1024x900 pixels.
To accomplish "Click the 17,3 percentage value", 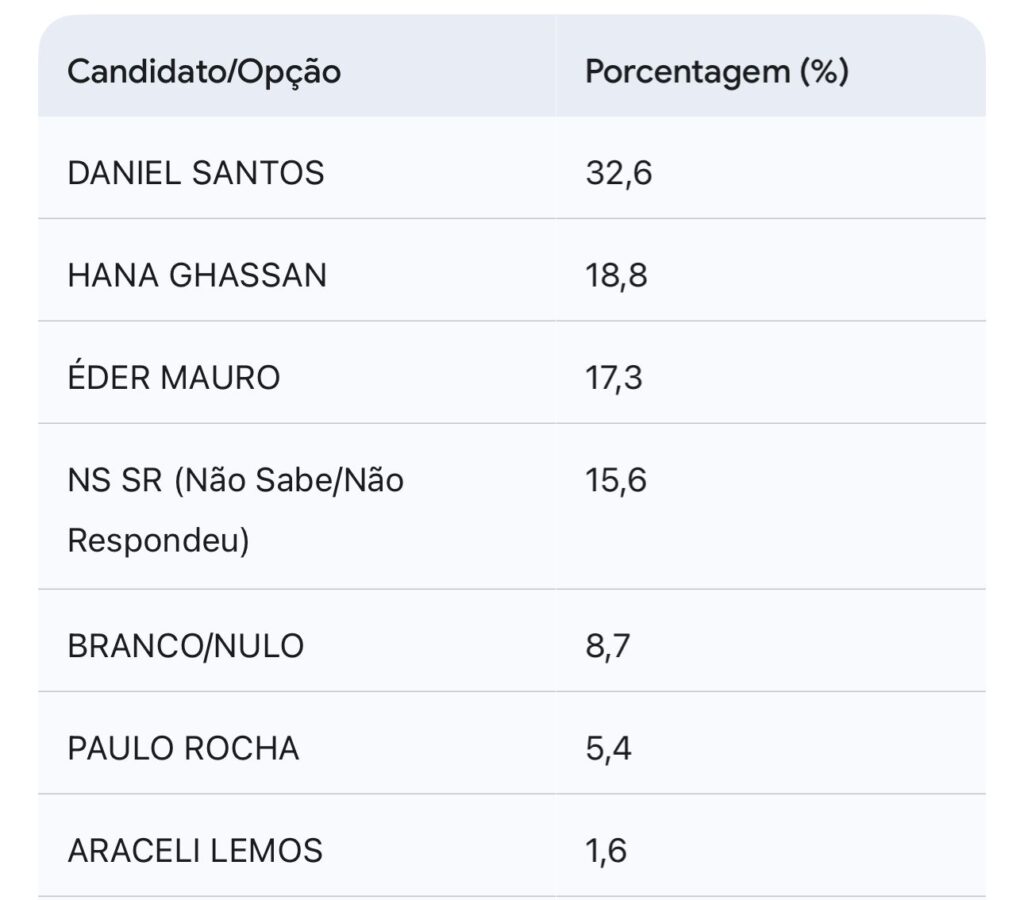I will click(x=615, y=378).
